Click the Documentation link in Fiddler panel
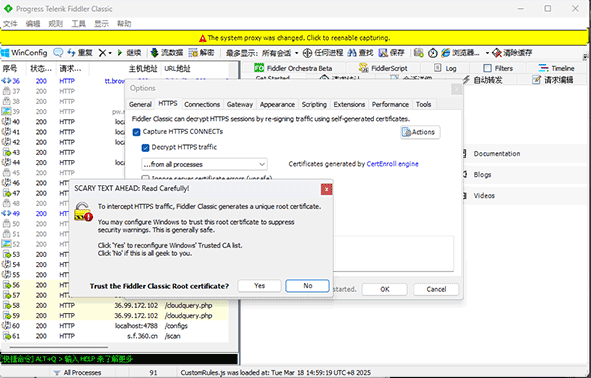 (x=497, y=154)
